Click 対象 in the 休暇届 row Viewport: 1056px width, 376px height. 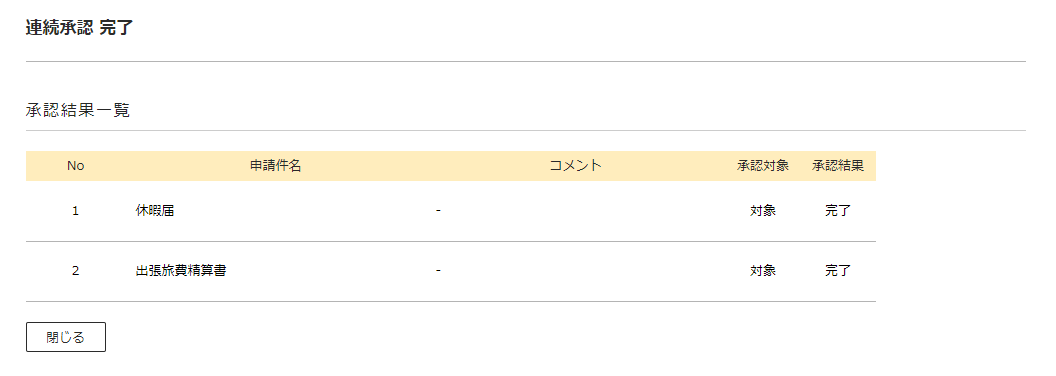[x=763, y=211]
